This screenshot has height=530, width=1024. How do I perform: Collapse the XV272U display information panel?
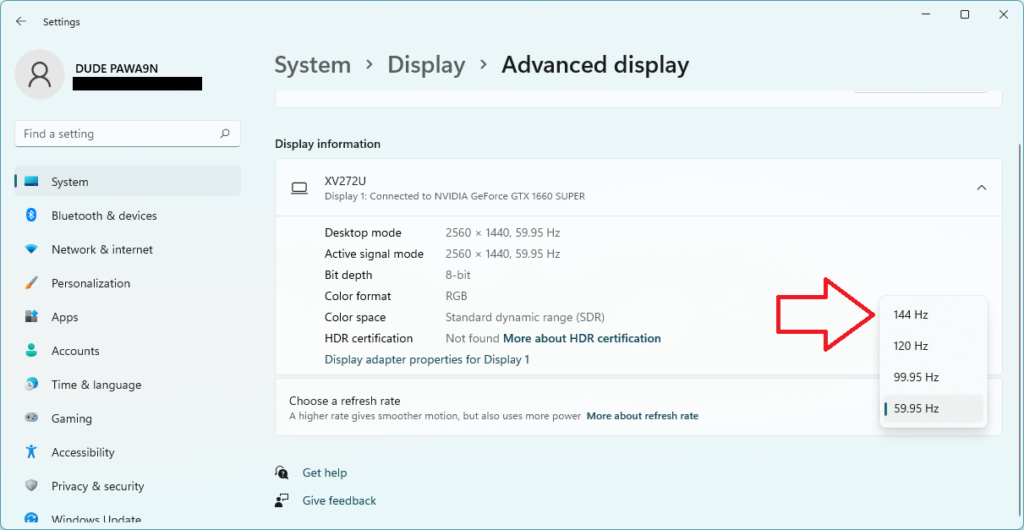point(981,188)
